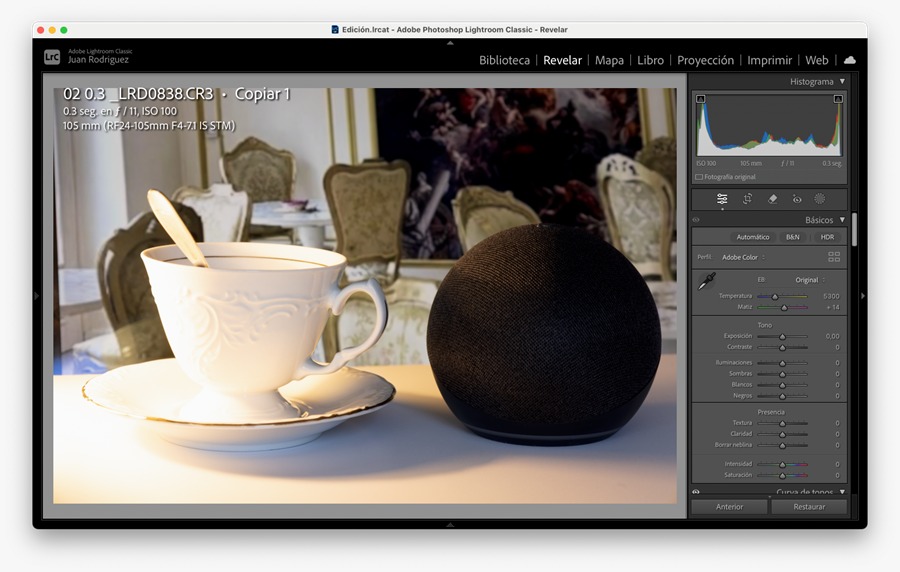Screen dimensions: 900x572
Task: Expand the left panel arrow
Action: [37, 296]
